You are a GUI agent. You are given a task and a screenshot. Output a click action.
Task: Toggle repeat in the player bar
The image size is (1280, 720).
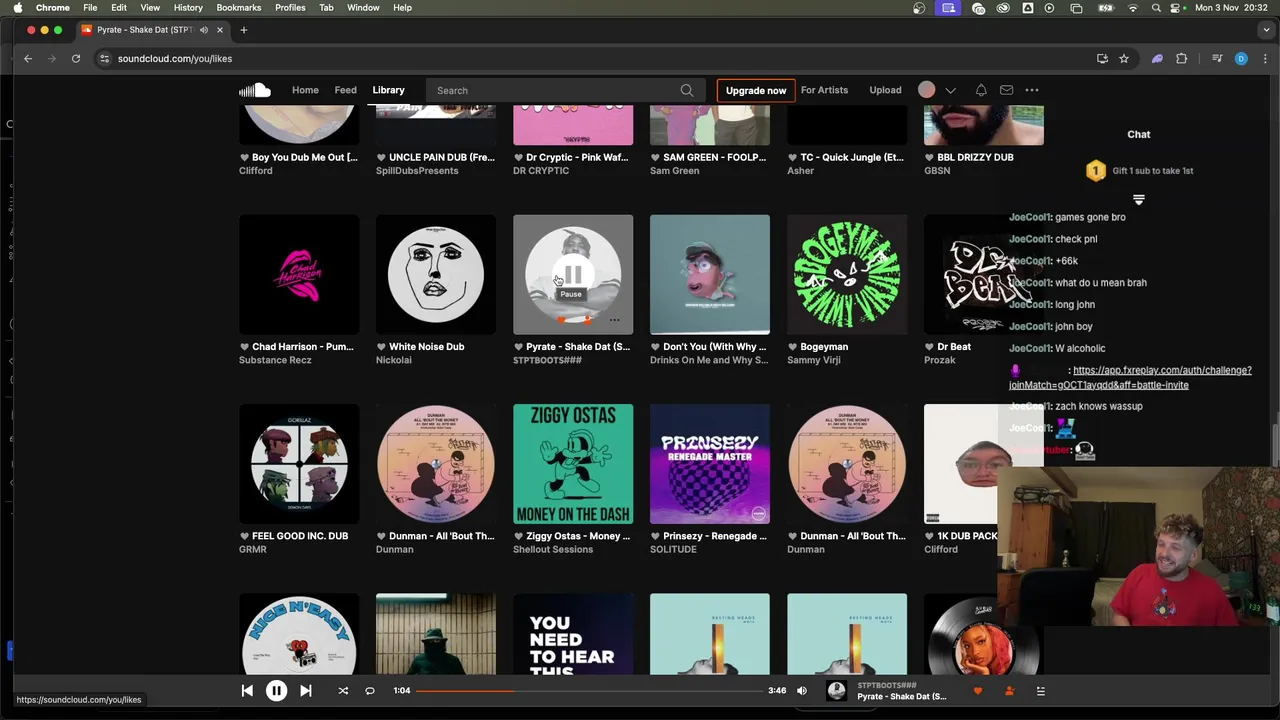tap(370, 691)
